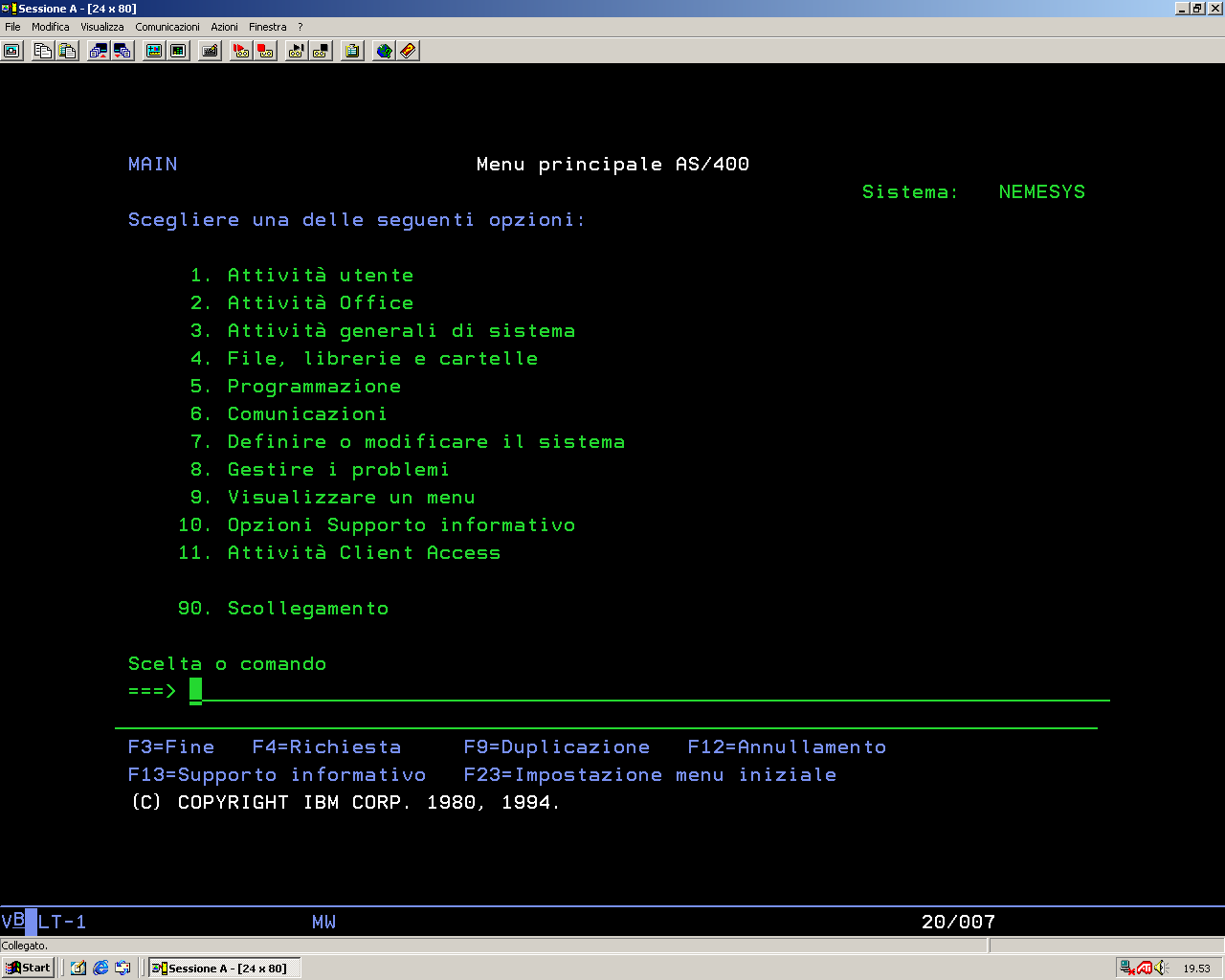
Task: Click the Paste clipboard toolbar icon
Action: (x=68, y=51)
